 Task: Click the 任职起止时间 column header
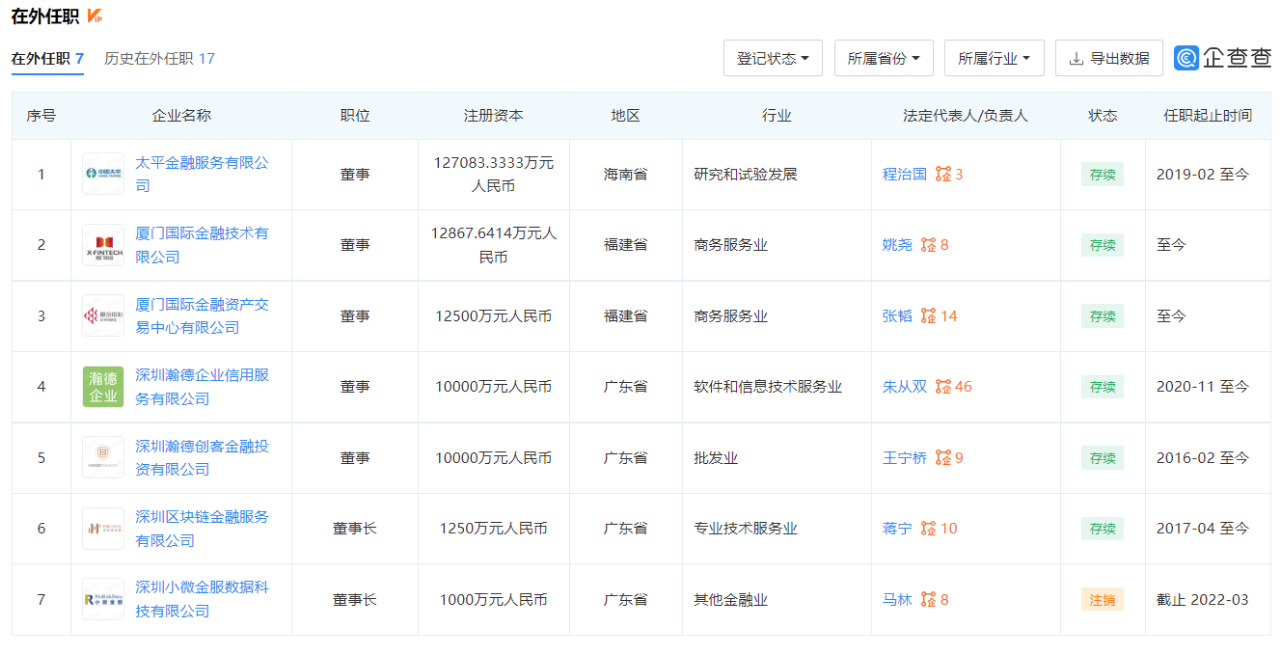click(1208, 116)
